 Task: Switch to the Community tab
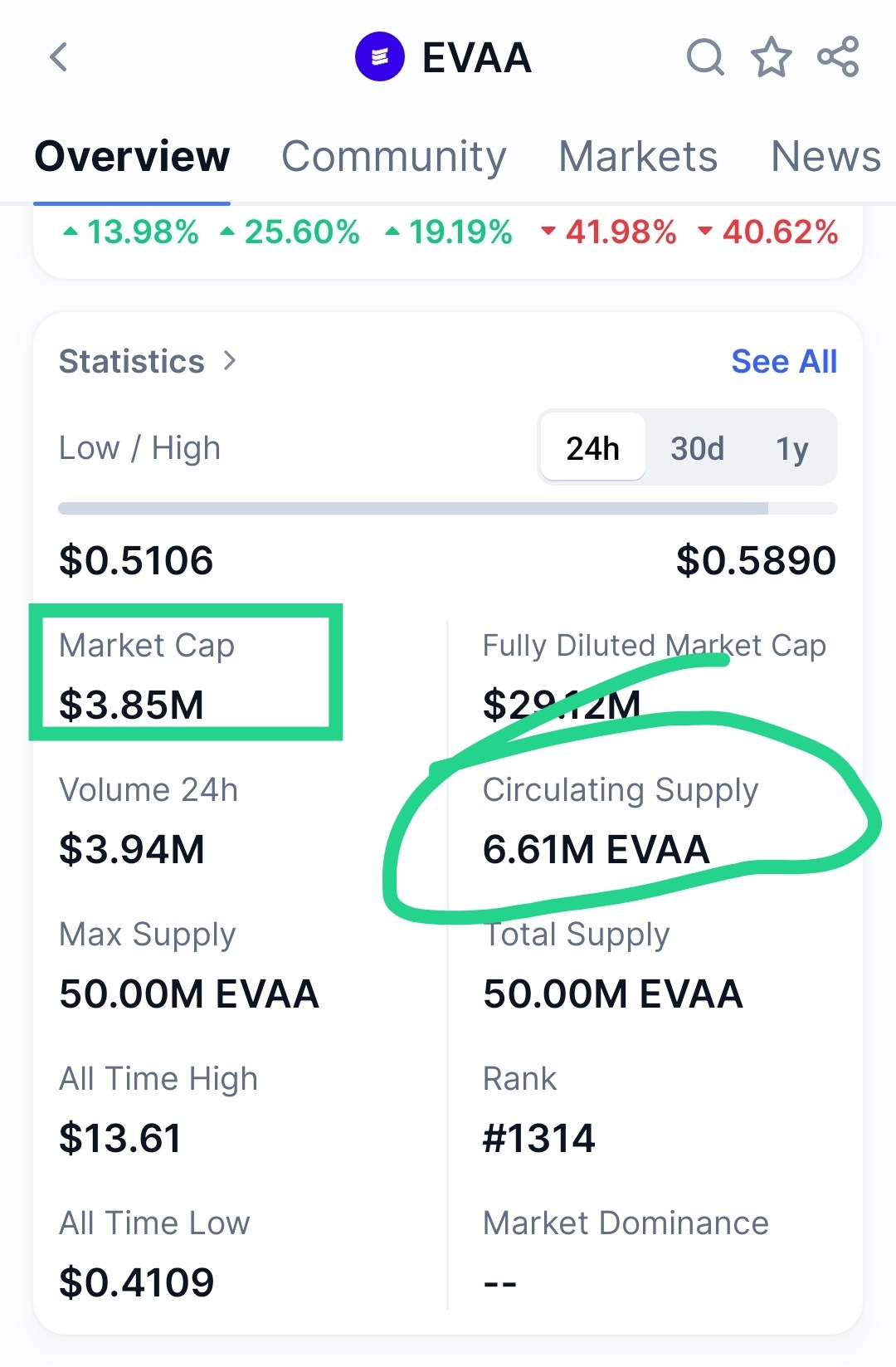394,156
